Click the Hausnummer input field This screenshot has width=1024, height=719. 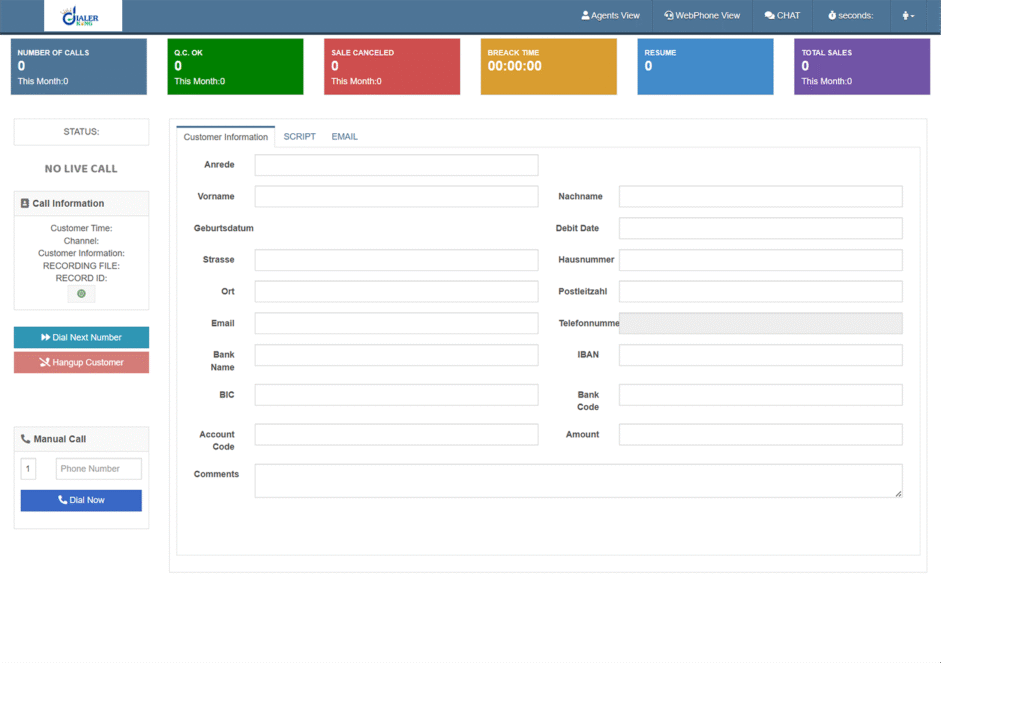coord(761,260)
